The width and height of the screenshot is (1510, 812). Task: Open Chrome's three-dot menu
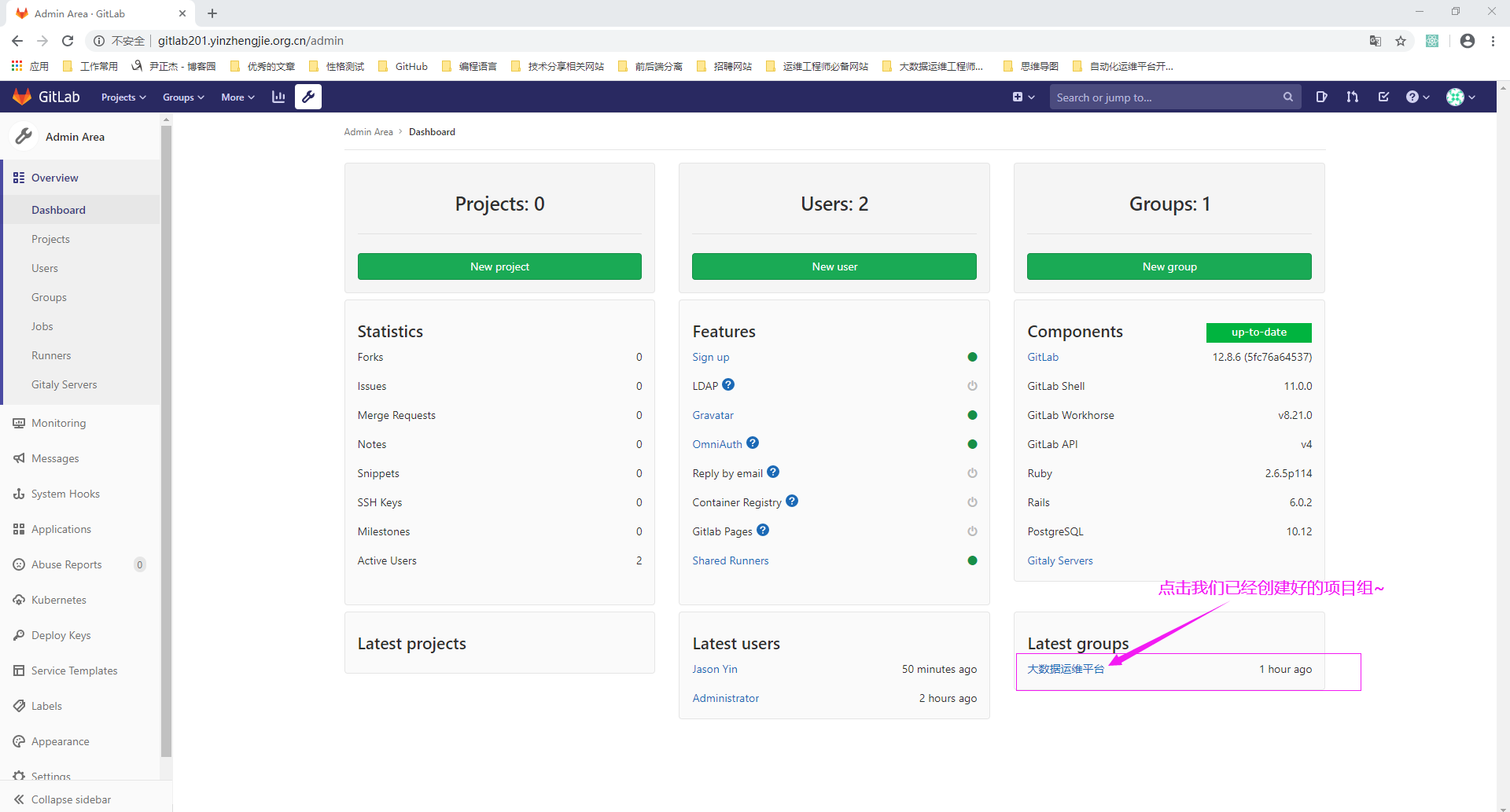(x=1493, y=41)
